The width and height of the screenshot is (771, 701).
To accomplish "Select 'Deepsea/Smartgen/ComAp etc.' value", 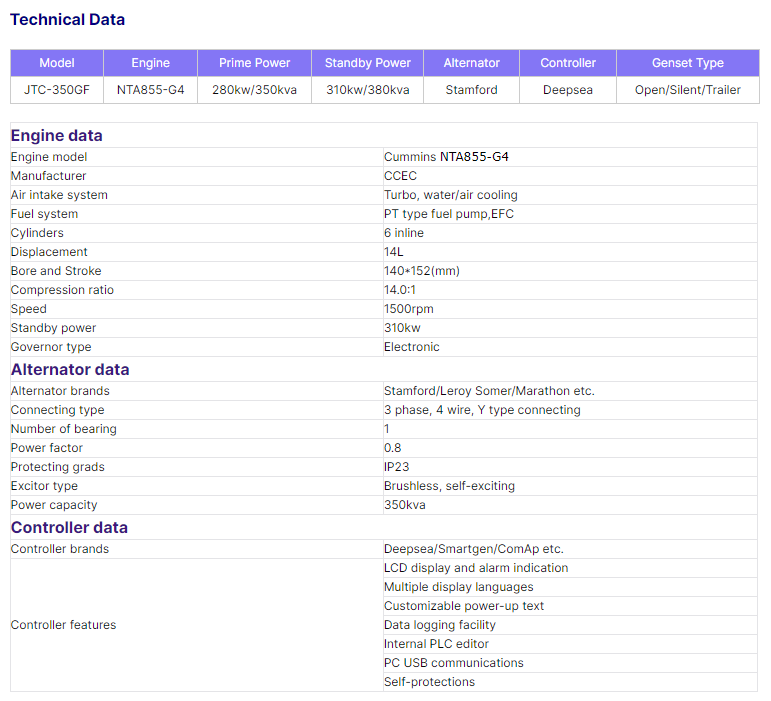I will (474, 549).
